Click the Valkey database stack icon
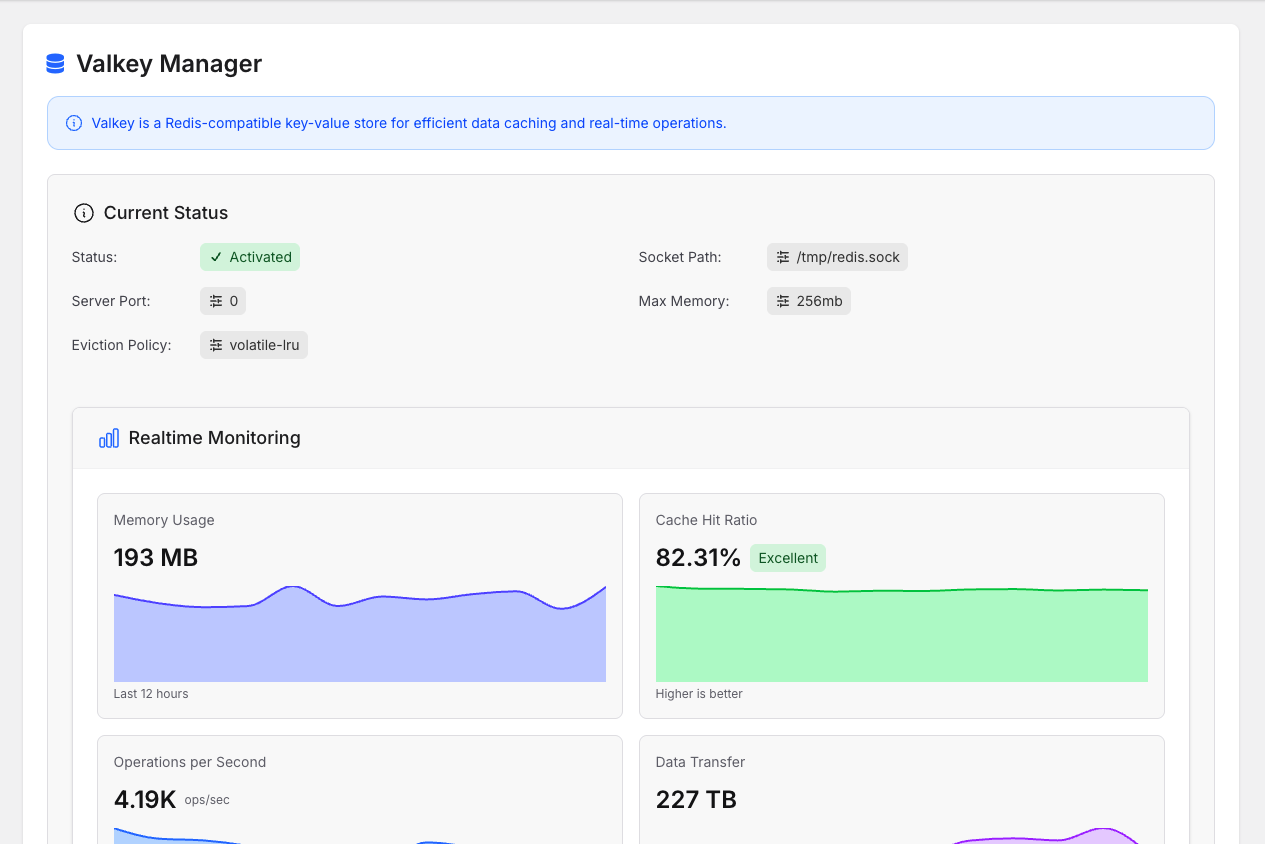Screen dimensions: 1265x844 click(x=56, y=64)
